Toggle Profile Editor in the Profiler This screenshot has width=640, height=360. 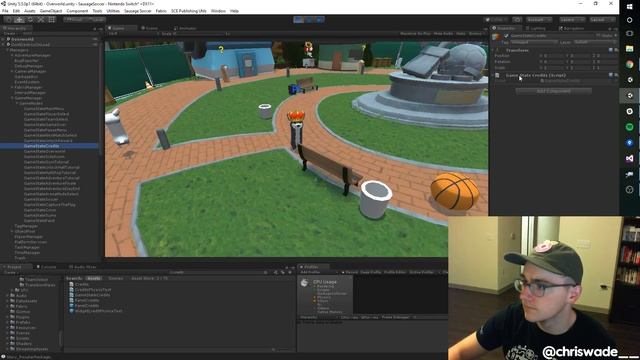click(395, 272)
